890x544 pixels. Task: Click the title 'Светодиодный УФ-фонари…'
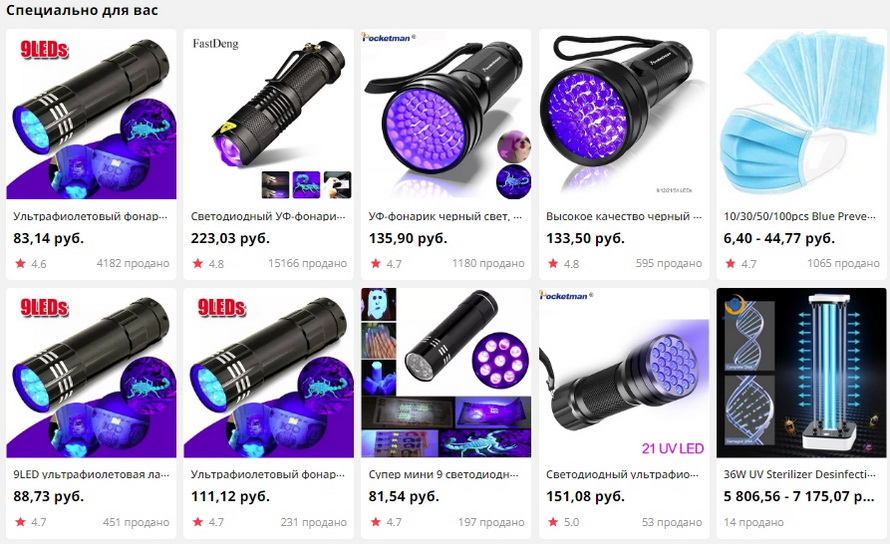[268, 216]
